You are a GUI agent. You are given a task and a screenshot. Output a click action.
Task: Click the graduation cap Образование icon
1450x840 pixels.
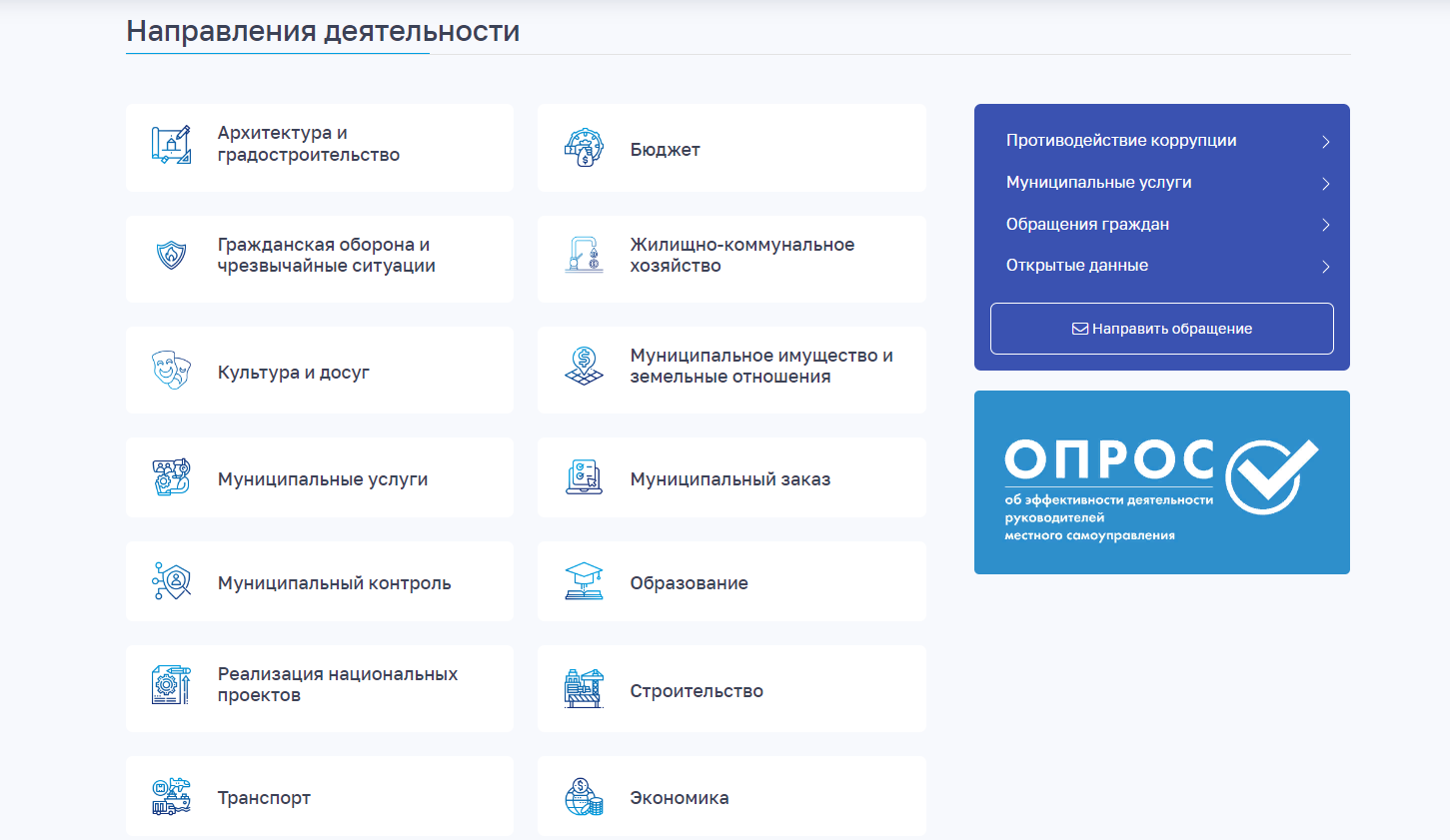584,581
